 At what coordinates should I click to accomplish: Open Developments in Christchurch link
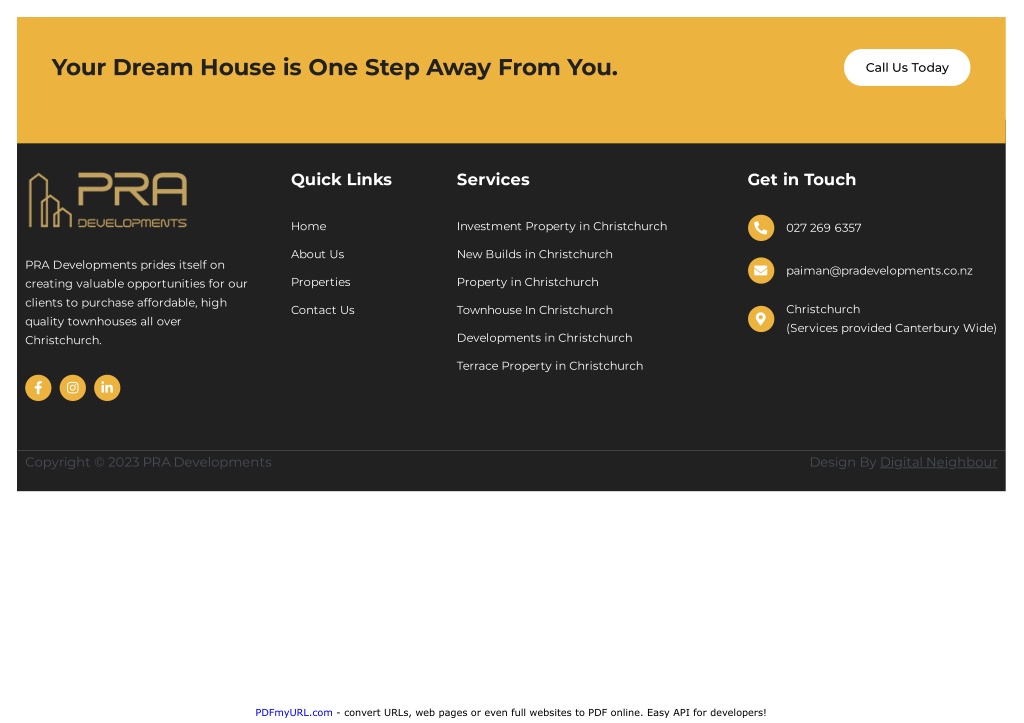pyautogui.click(x=544, y=338)
